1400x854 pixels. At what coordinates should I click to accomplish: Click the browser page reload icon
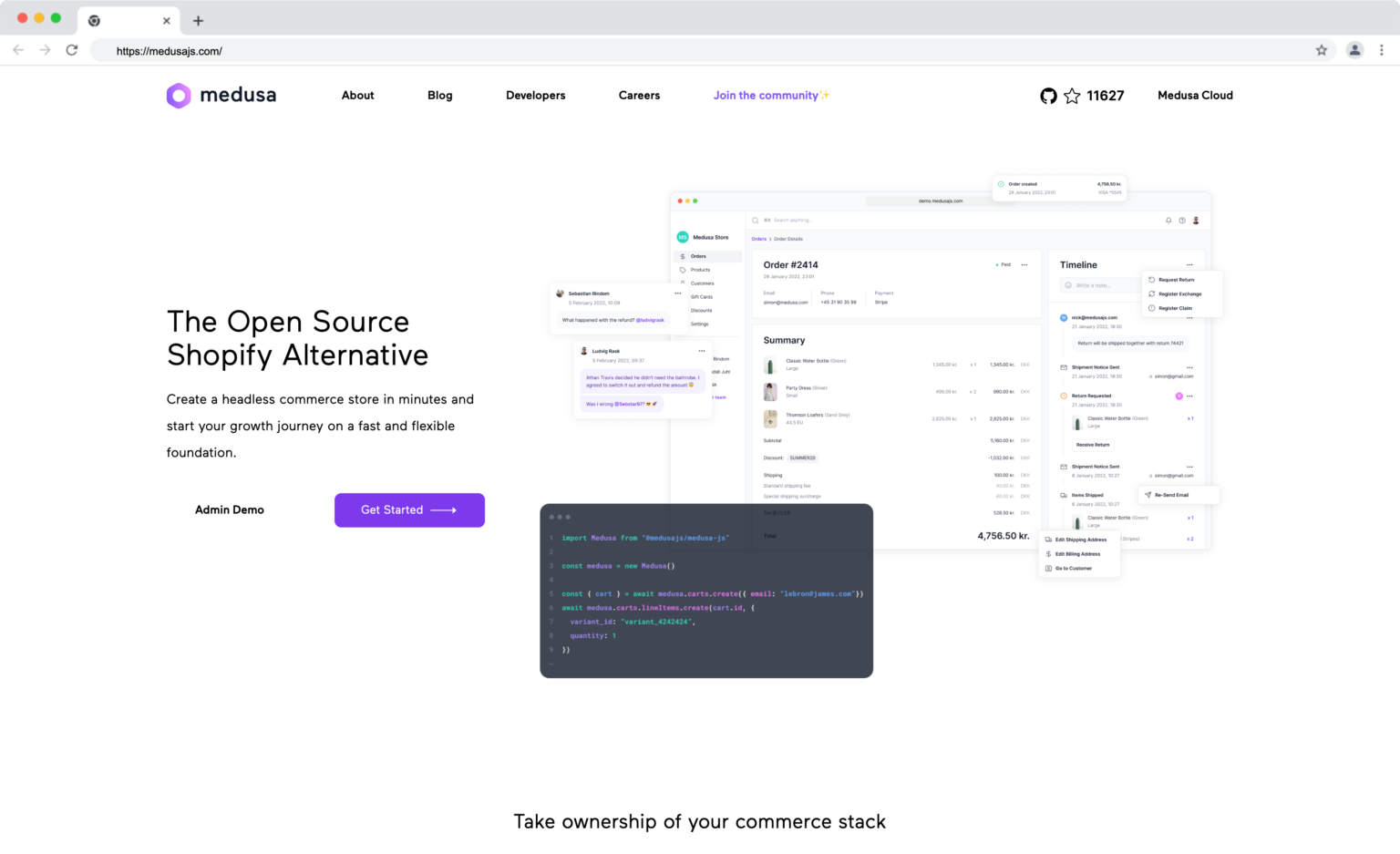[x=72, y=50]
